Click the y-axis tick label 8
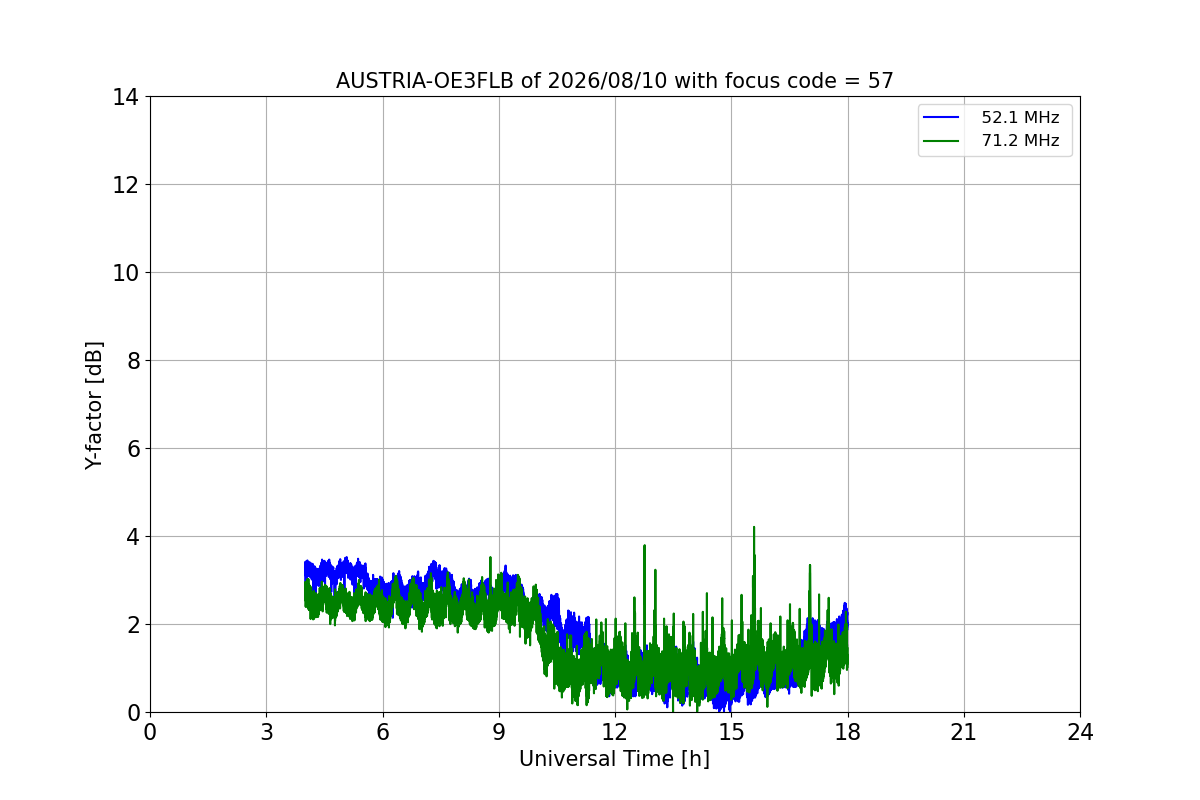1200x800 pixels. click(x=132, y=361)
